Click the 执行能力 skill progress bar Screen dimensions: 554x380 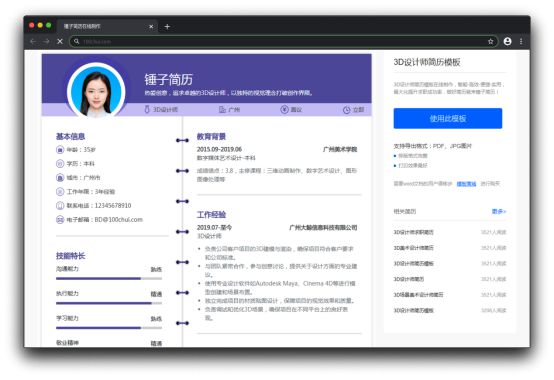point(109,303)
